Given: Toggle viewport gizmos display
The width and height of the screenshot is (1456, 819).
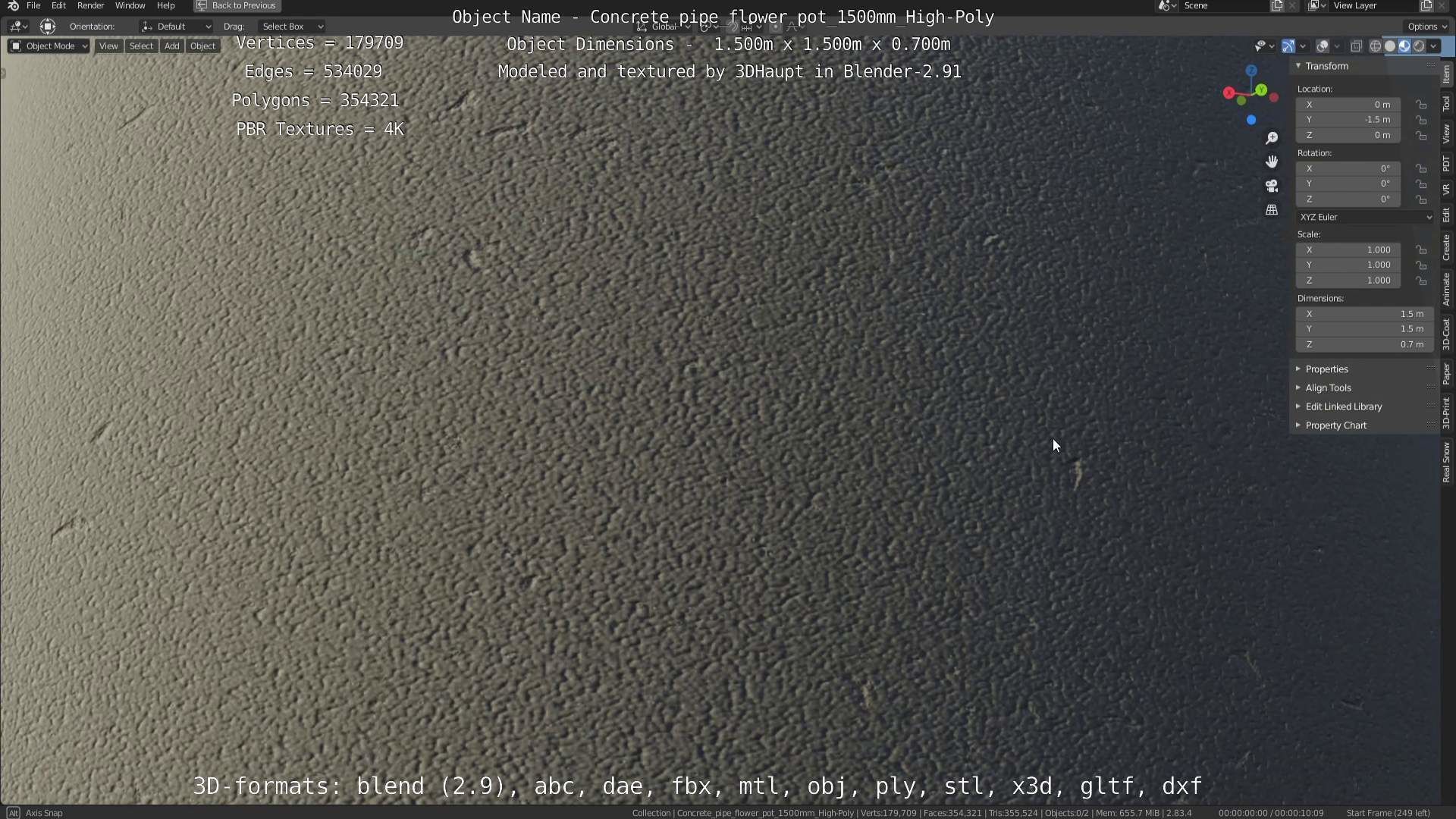Looking at the screenshot, I should tap(1288, 46).
